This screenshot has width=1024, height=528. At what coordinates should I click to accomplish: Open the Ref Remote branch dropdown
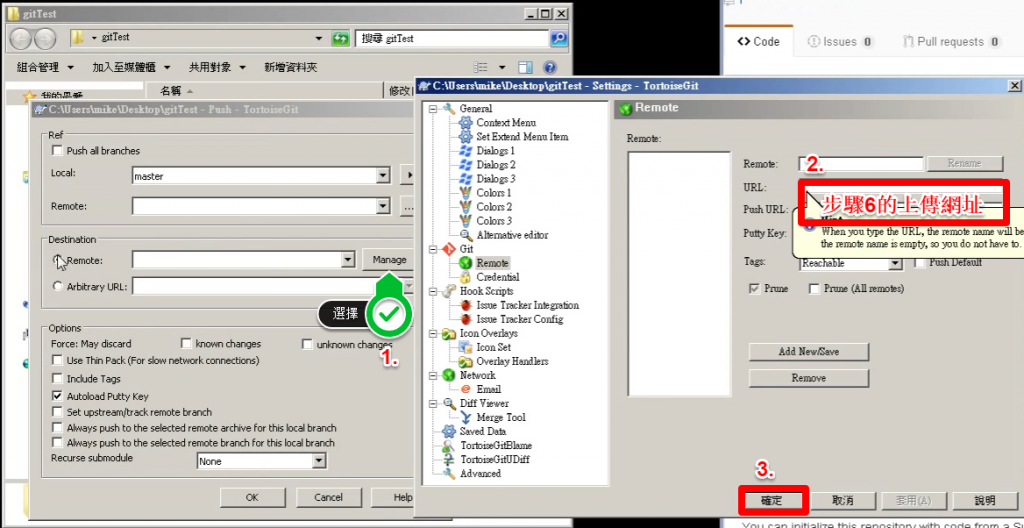tap(383, 206)
